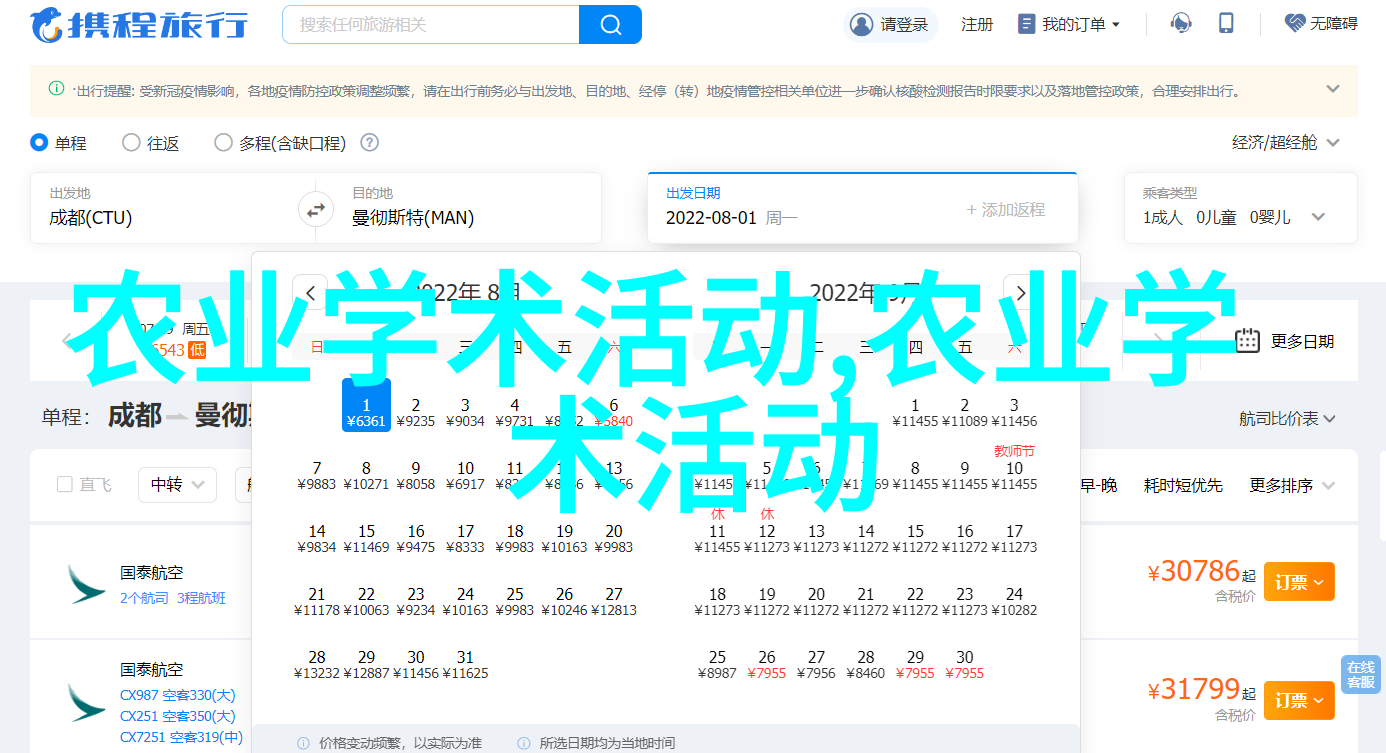The height and width of the screenshot is (753, 1386).
Task: Click the mobile phone app icon
Action: click(x=1227, y=24)
